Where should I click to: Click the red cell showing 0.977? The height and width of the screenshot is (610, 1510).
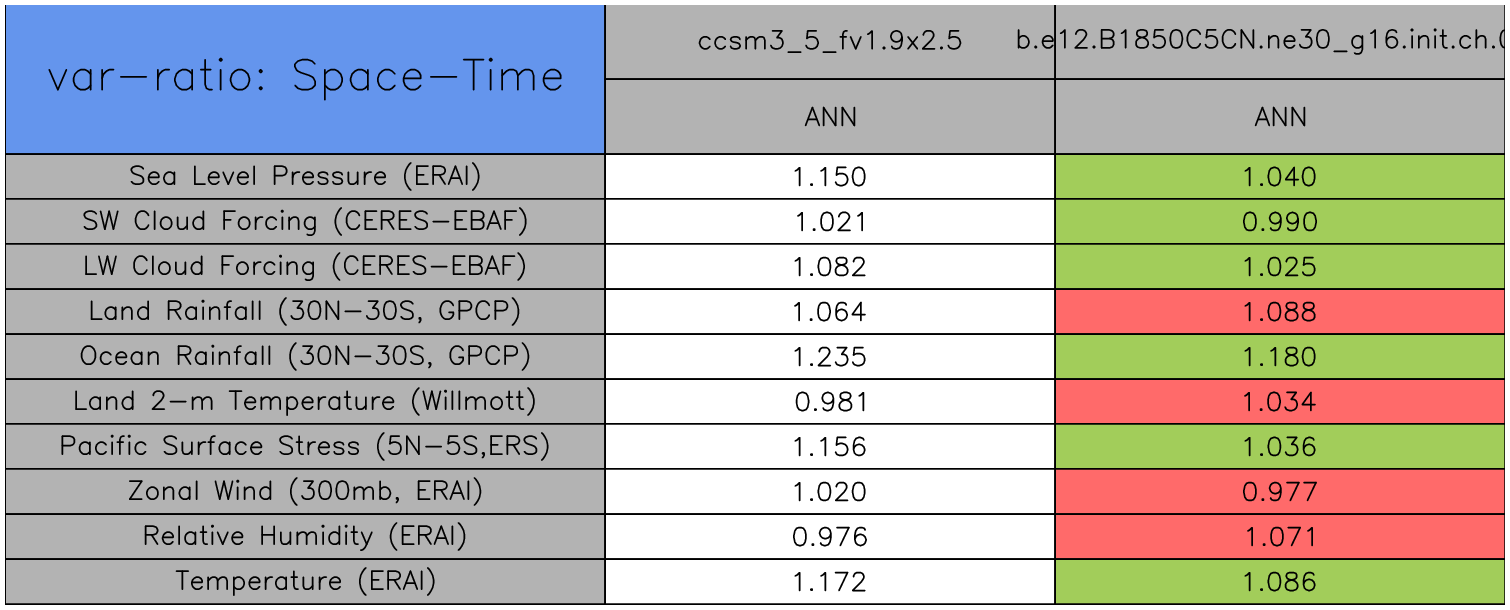coord(1280,492)
